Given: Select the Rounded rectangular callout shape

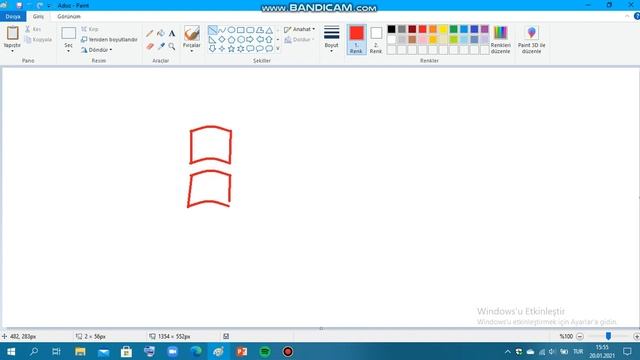Looking at the screenshot, I should tap(250, 49).
